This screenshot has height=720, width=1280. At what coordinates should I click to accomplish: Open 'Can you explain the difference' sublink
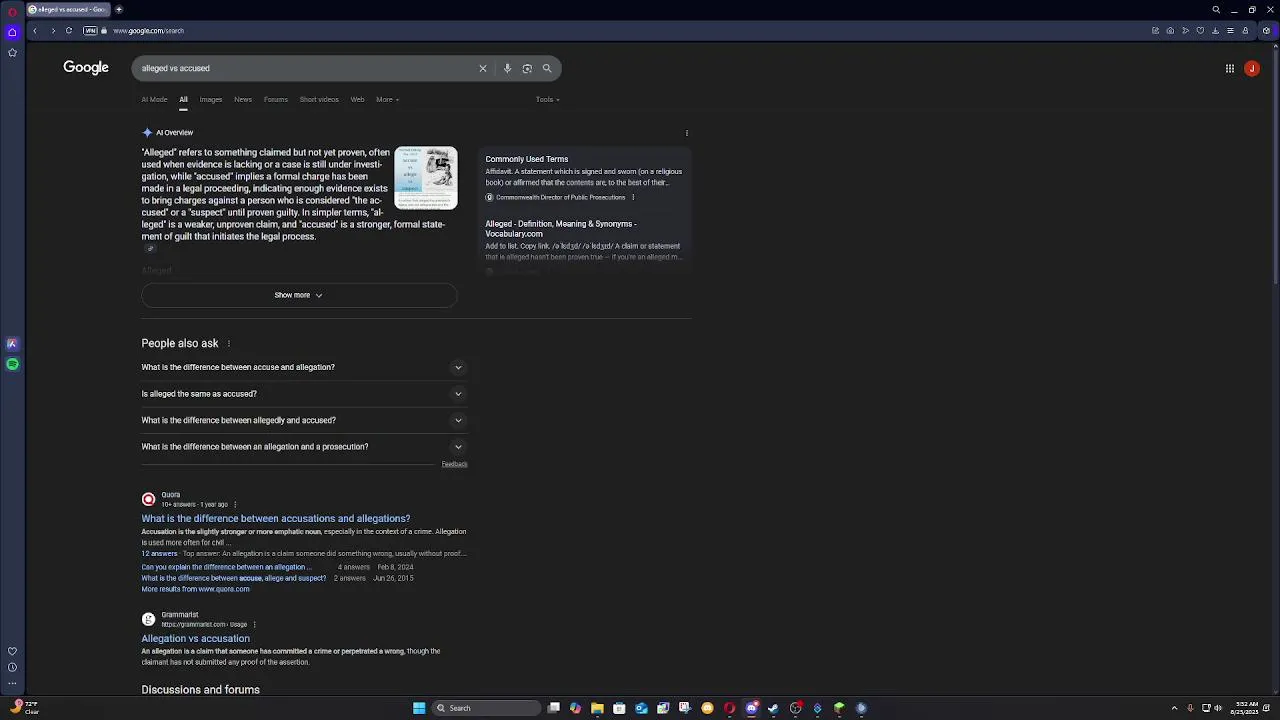point(227,567)
